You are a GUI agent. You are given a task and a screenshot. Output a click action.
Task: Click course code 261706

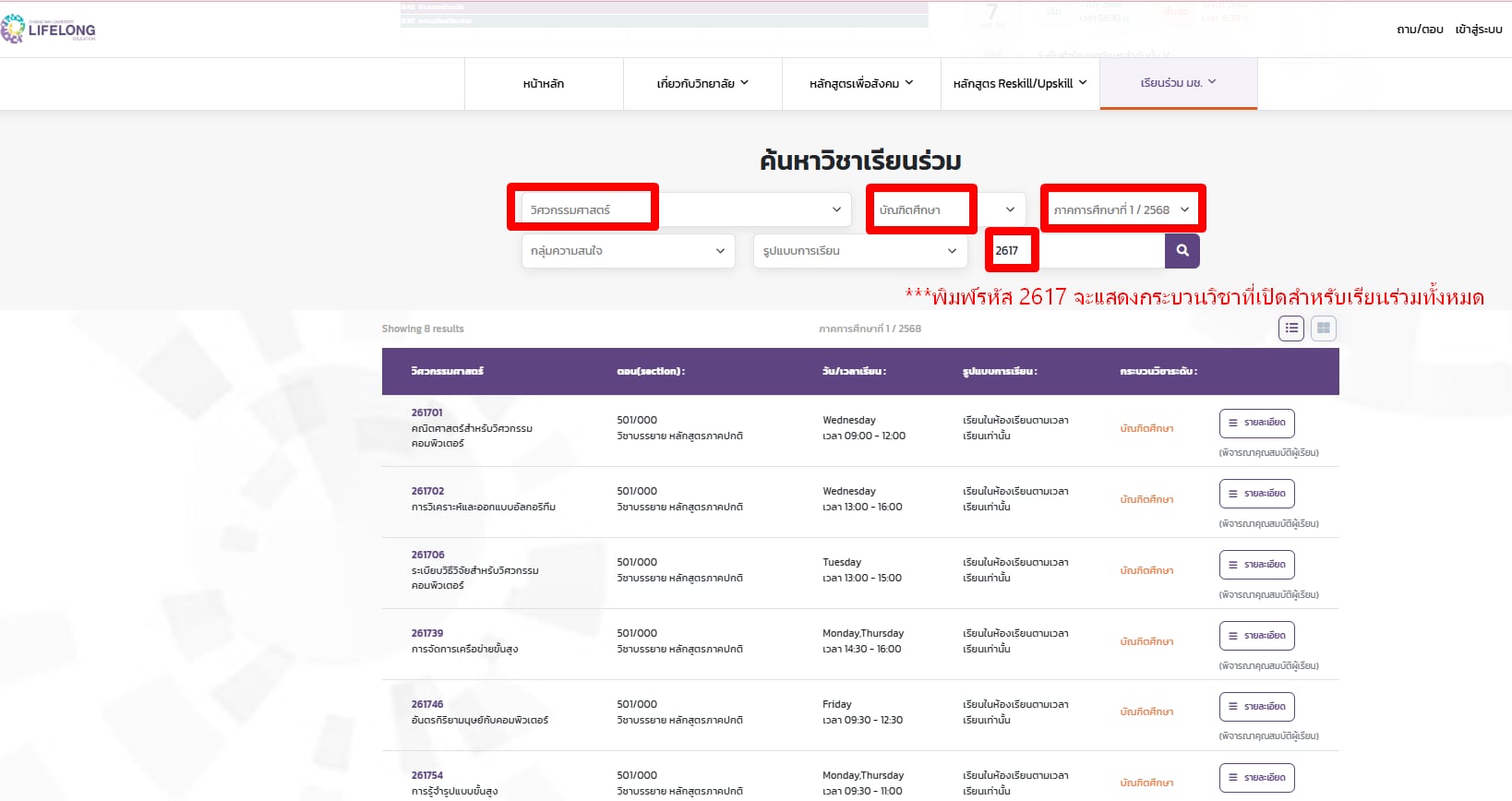coord(428,555)
